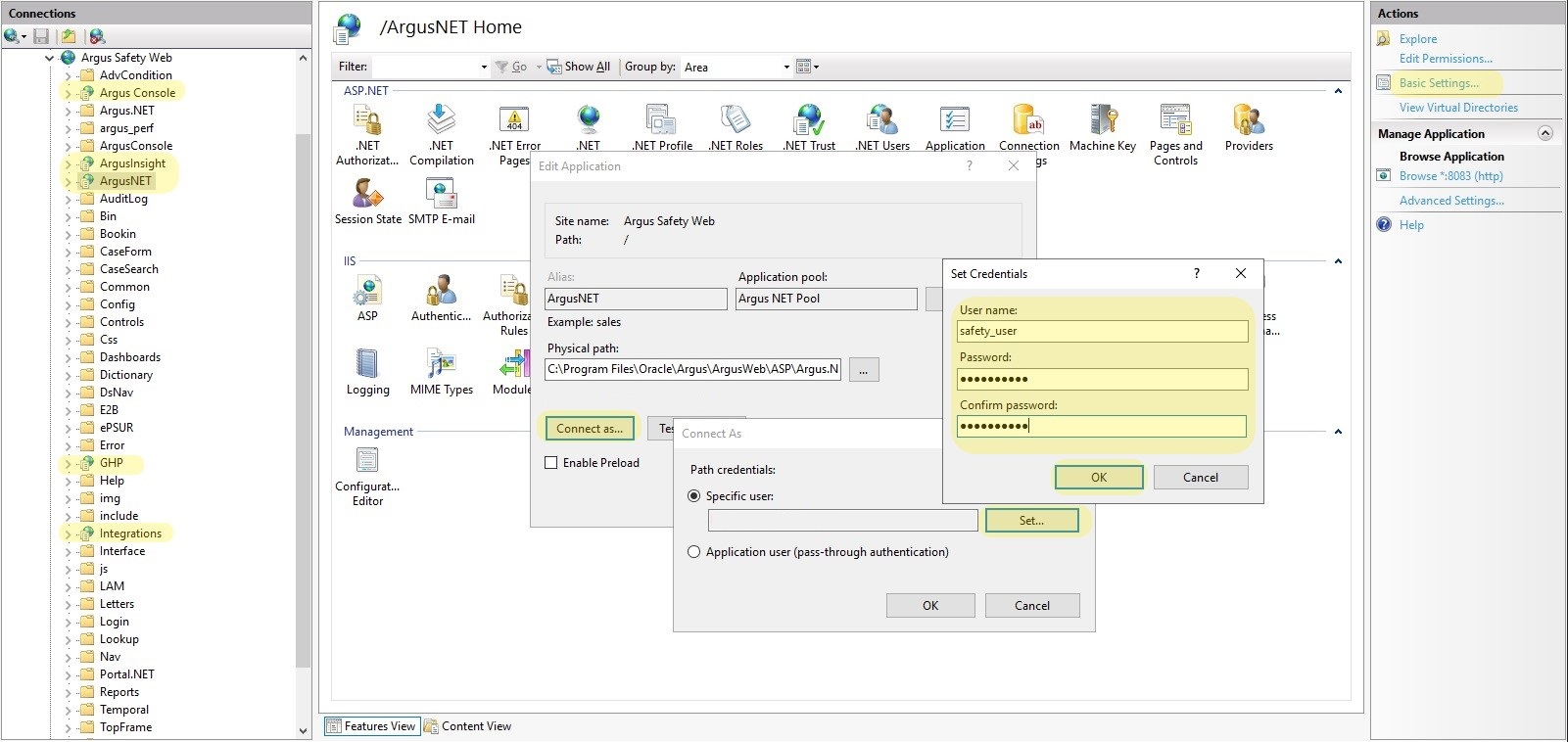1568x742 pixels.
Task: Open the MIME Types feature
Action: click(442, 372)
